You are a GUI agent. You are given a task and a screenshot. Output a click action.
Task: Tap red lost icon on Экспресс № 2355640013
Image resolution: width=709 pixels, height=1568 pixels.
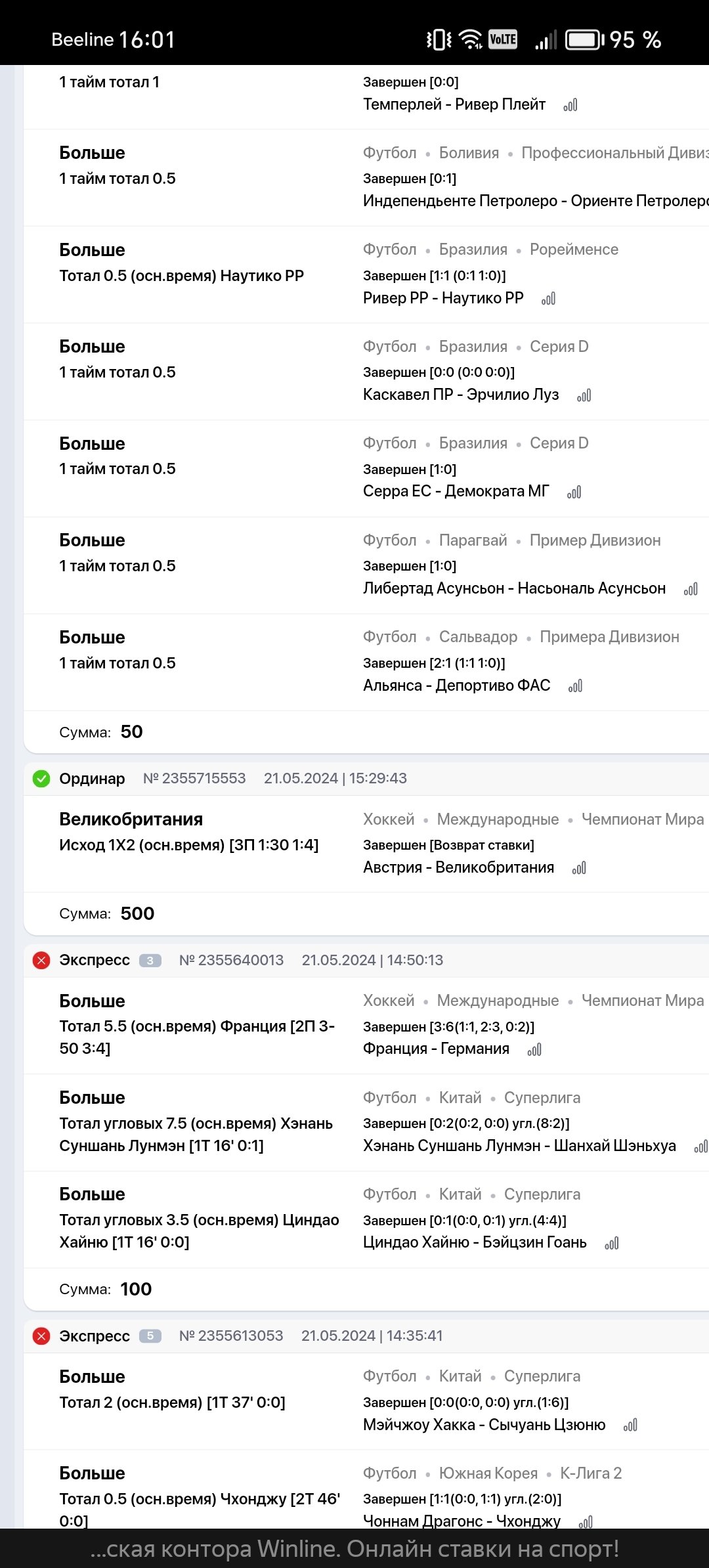coord(41,961)
